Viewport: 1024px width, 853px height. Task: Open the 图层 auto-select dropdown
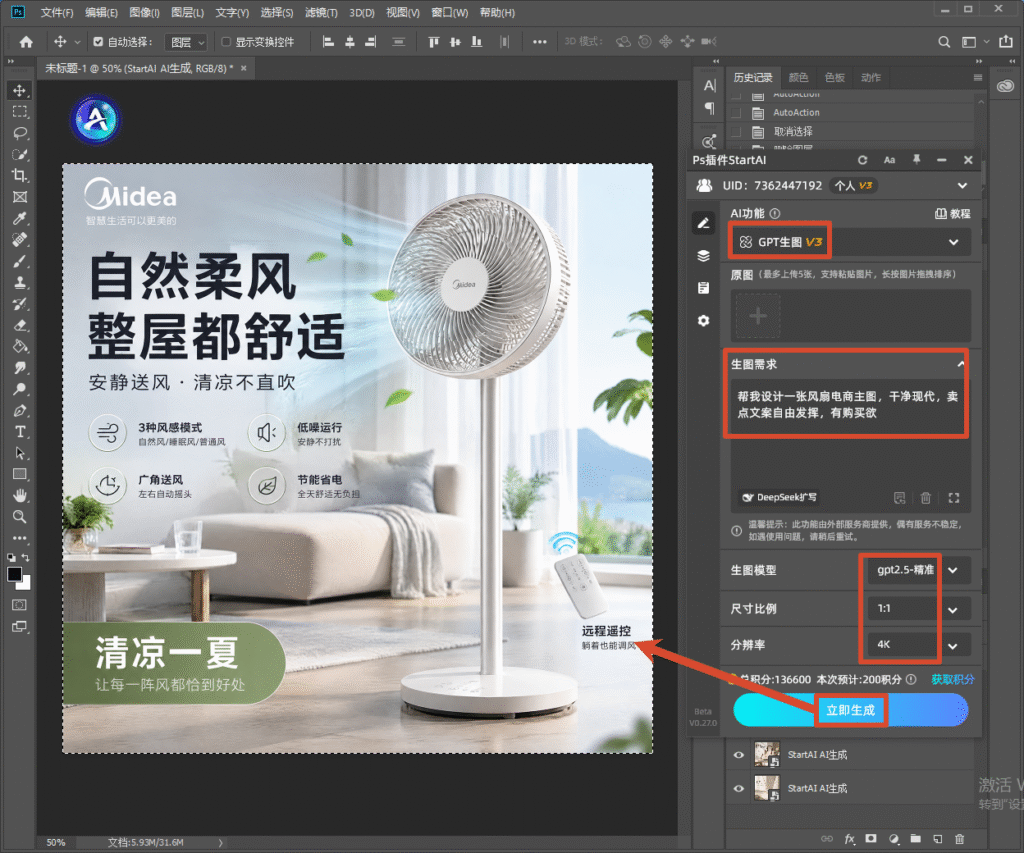pyautogui.click(x=186, y=42)
